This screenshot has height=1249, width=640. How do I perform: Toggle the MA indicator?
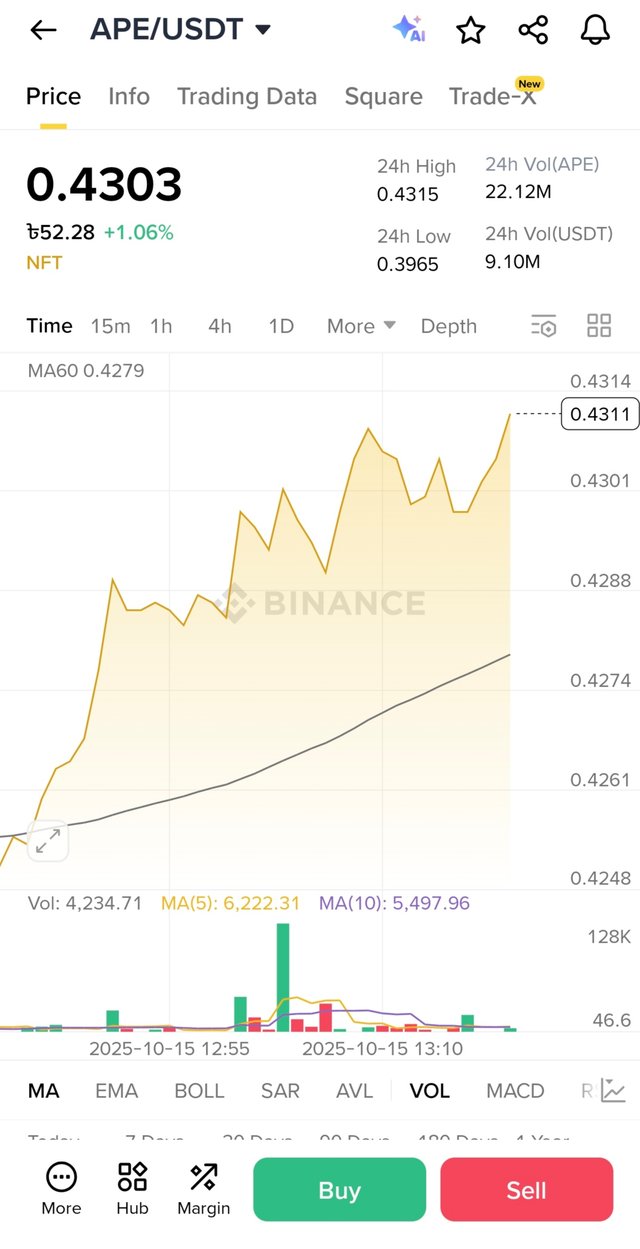point(43,1091)
